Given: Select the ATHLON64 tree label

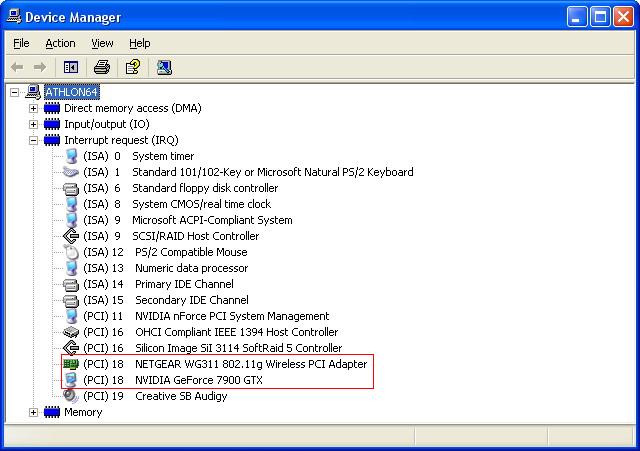Looking at the screenshot, I should pyautogui.click(x=71, y=92).
